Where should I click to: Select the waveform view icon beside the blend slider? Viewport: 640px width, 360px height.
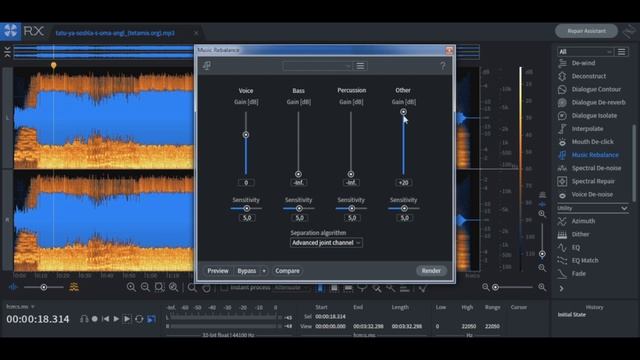[x=13, y=287]
